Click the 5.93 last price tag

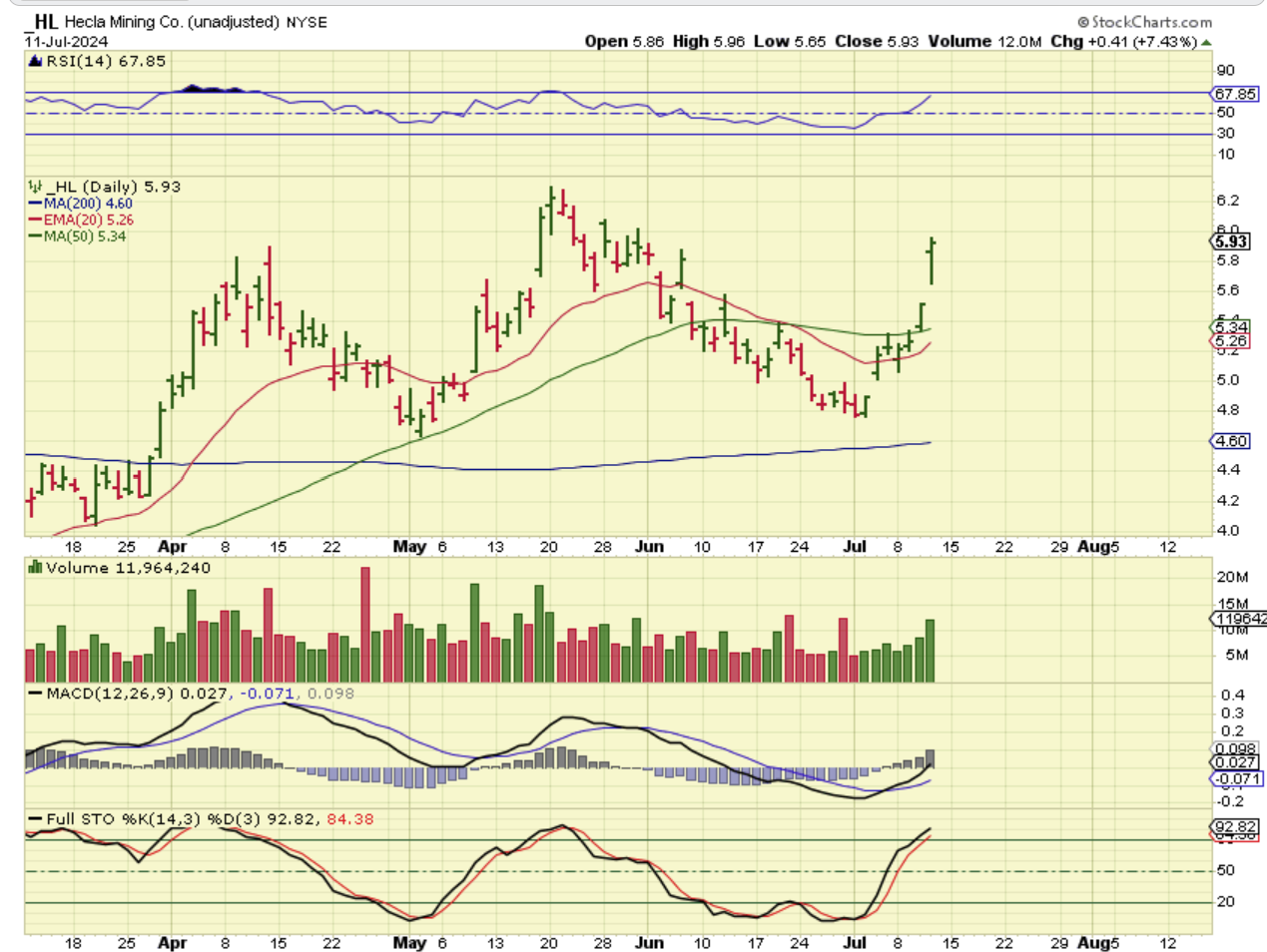(1230, 241)
